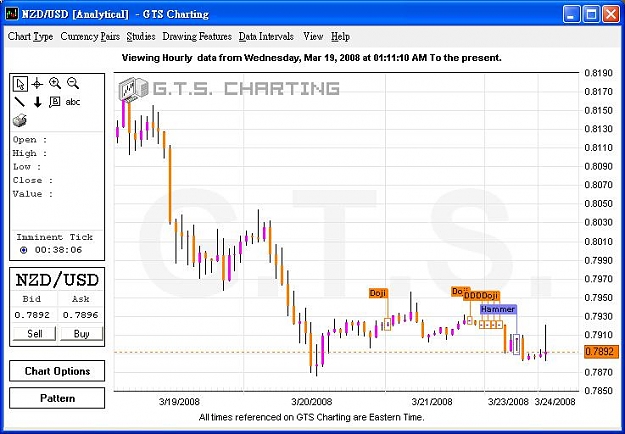Select the line drawing tool
This screenshot has width=625, height=434.
coord(20,102)
